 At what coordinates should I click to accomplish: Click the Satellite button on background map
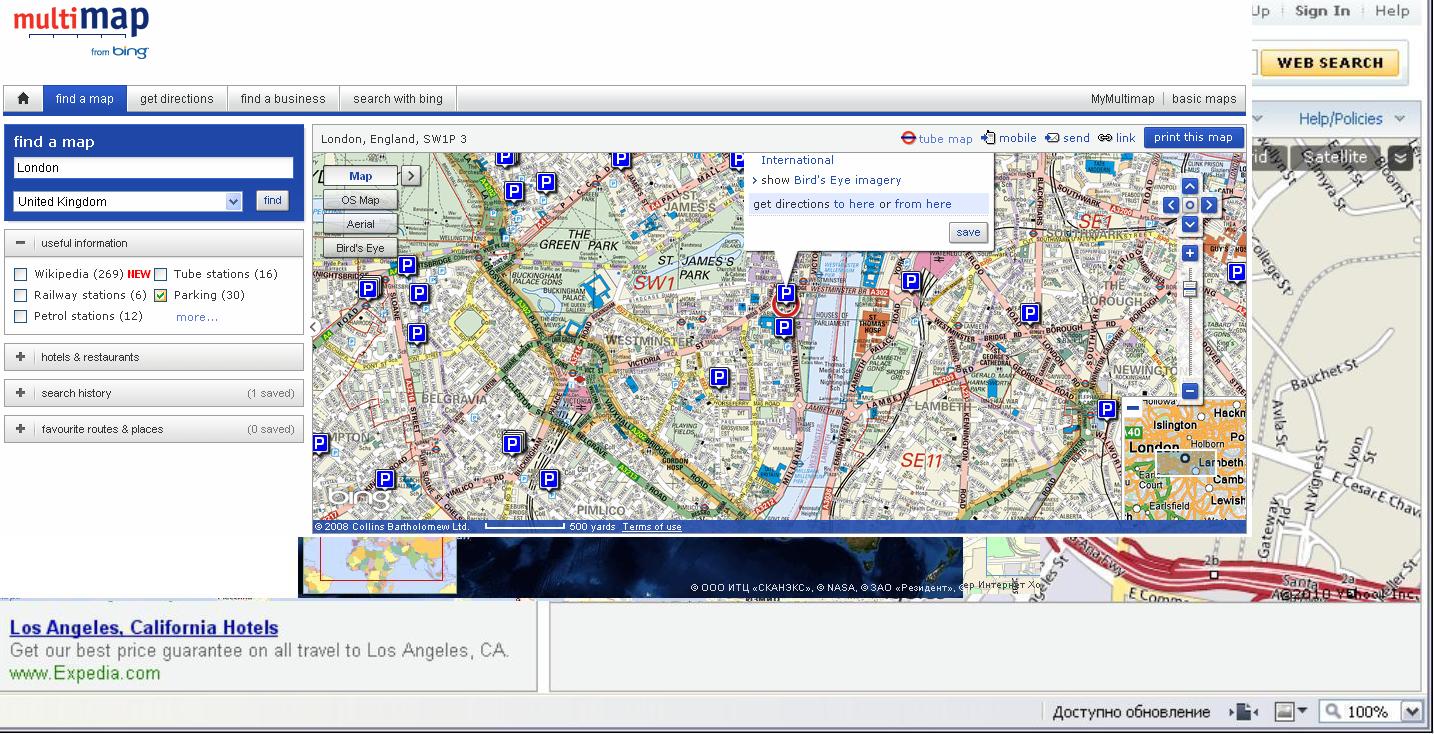pos(1334,158)
